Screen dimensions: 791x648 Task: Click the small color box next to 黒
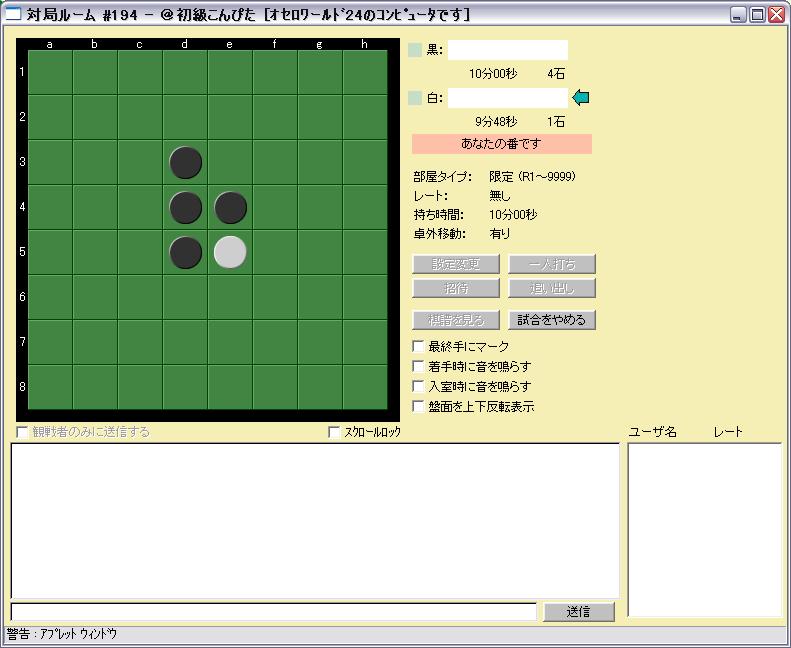[415, 50]
